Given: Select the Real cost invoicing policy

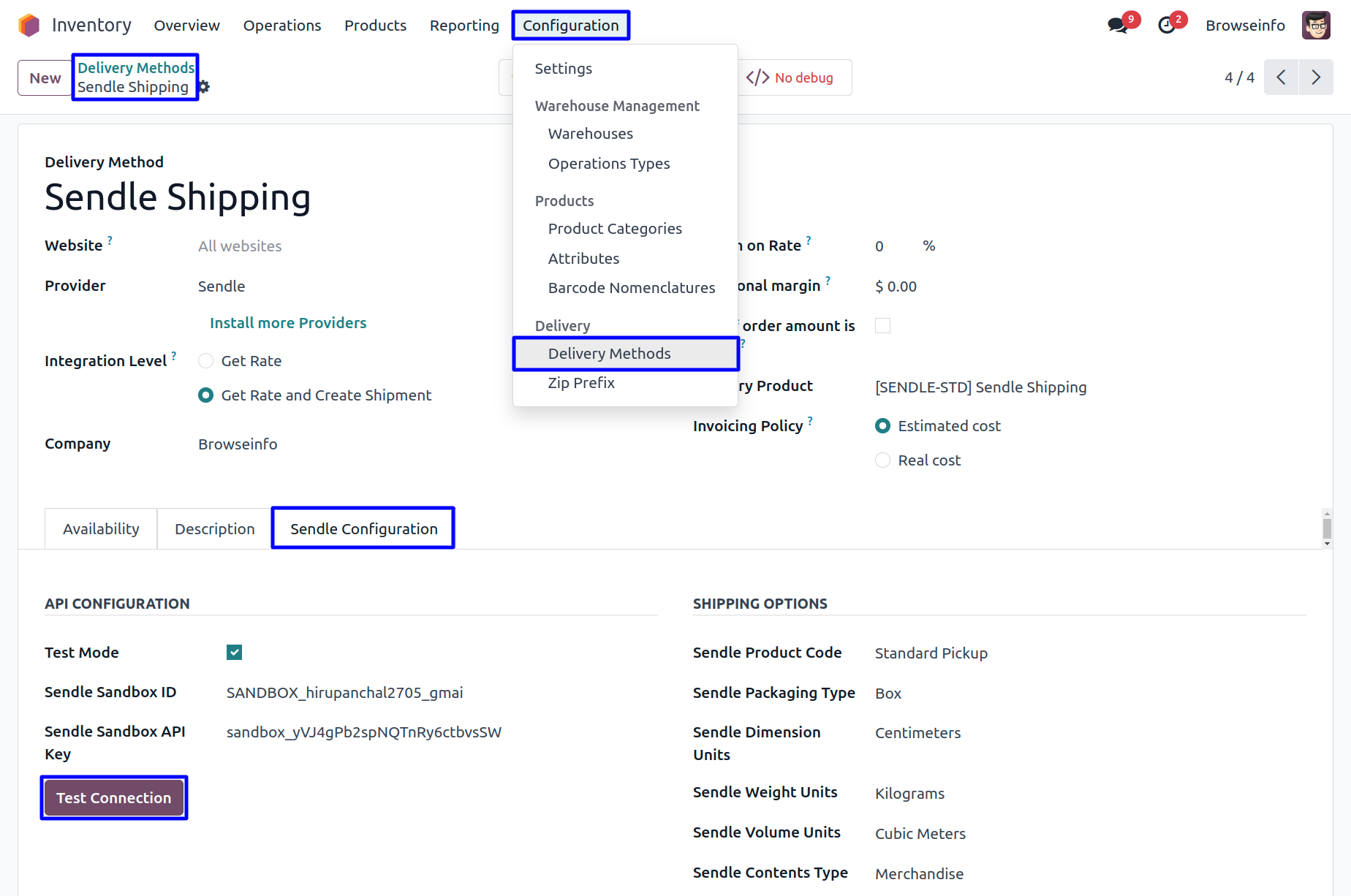Looking at the screenshot, I should (x=883, y=460).
